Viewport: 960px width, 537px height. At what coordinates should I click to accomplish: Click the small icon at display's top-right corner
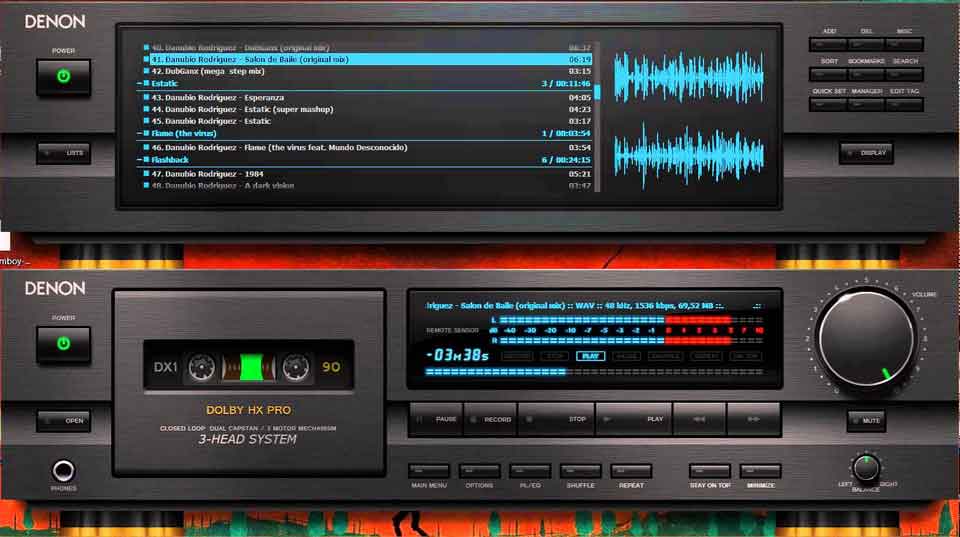click(x=757, y=306)
